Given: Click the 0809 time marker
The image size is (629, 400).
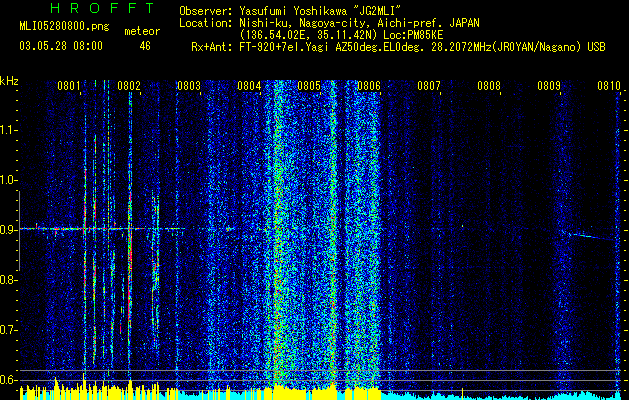Looking at the screenshot, I should 549,86.
